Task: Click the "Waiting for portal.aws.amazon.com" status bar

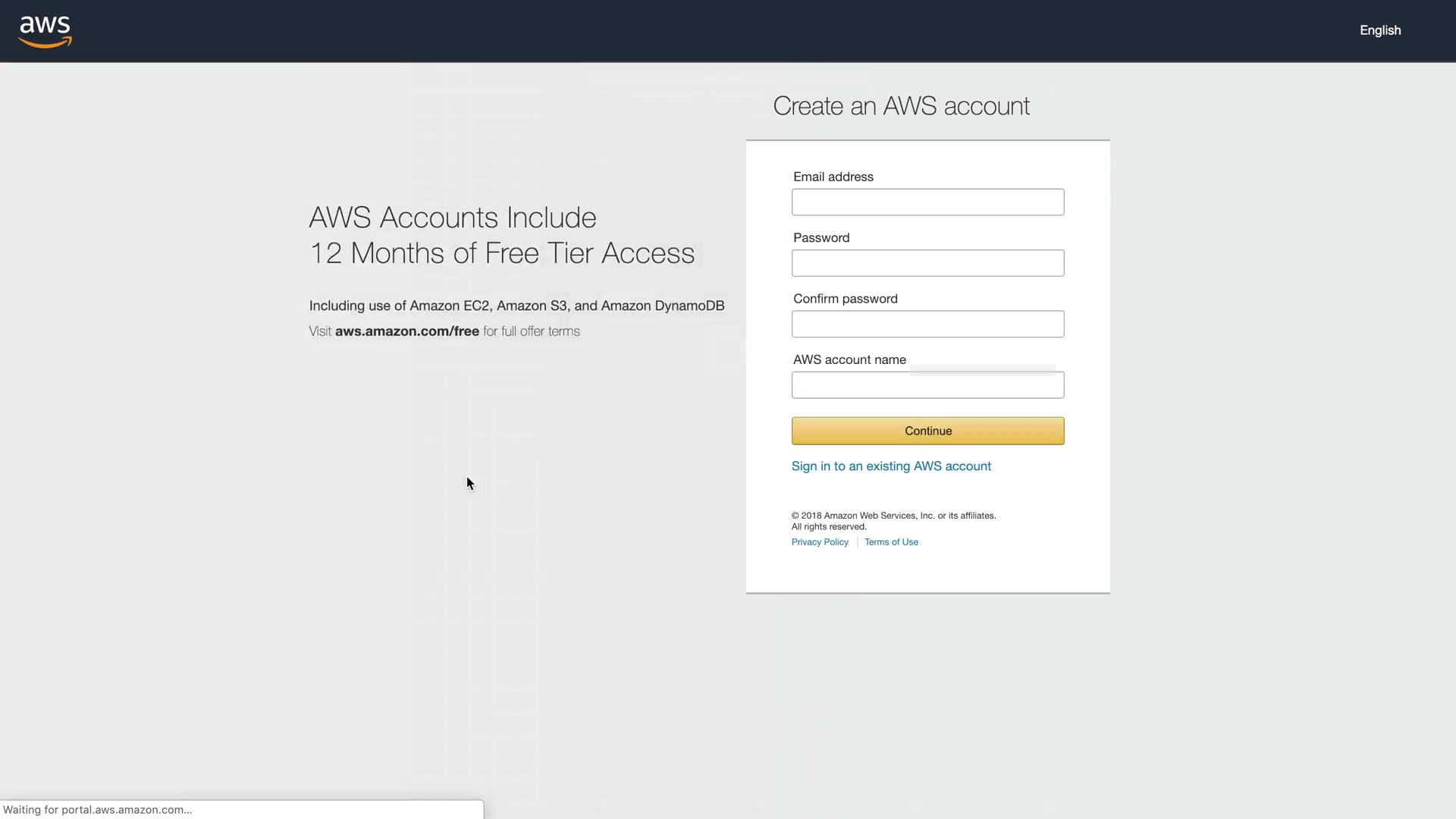Action: pyautogui.click(x=97, y=810)
